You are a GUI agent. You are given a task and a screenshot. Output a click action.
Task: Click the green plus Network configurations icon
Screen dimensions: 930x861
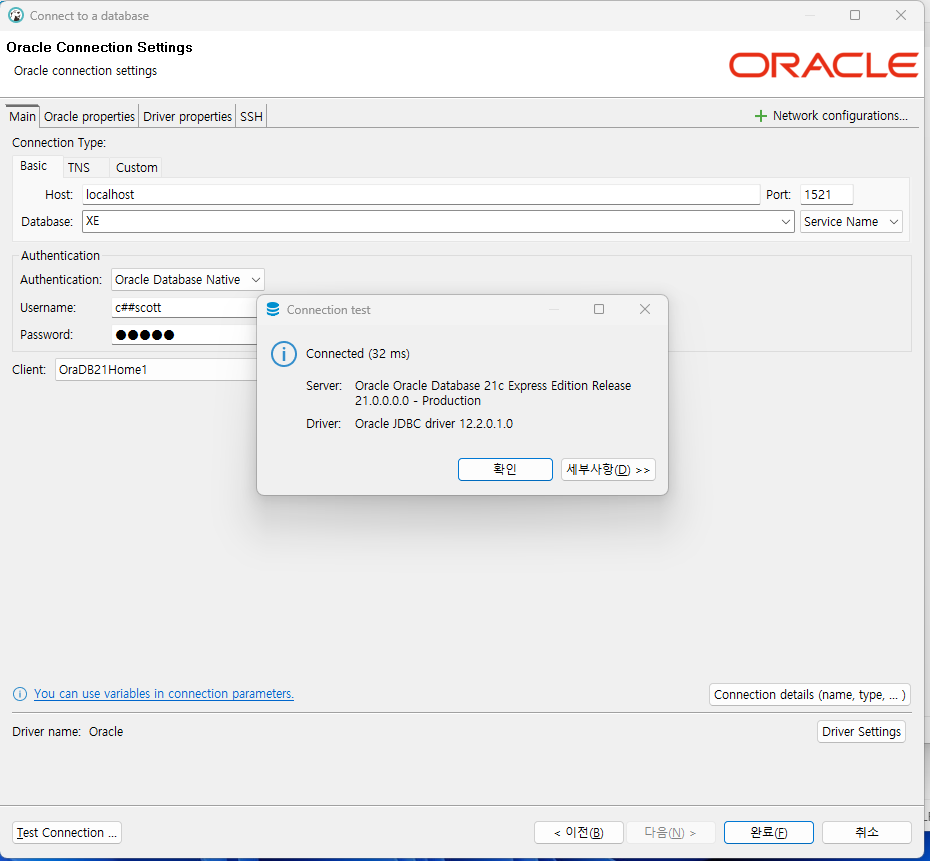coord(760,116)
